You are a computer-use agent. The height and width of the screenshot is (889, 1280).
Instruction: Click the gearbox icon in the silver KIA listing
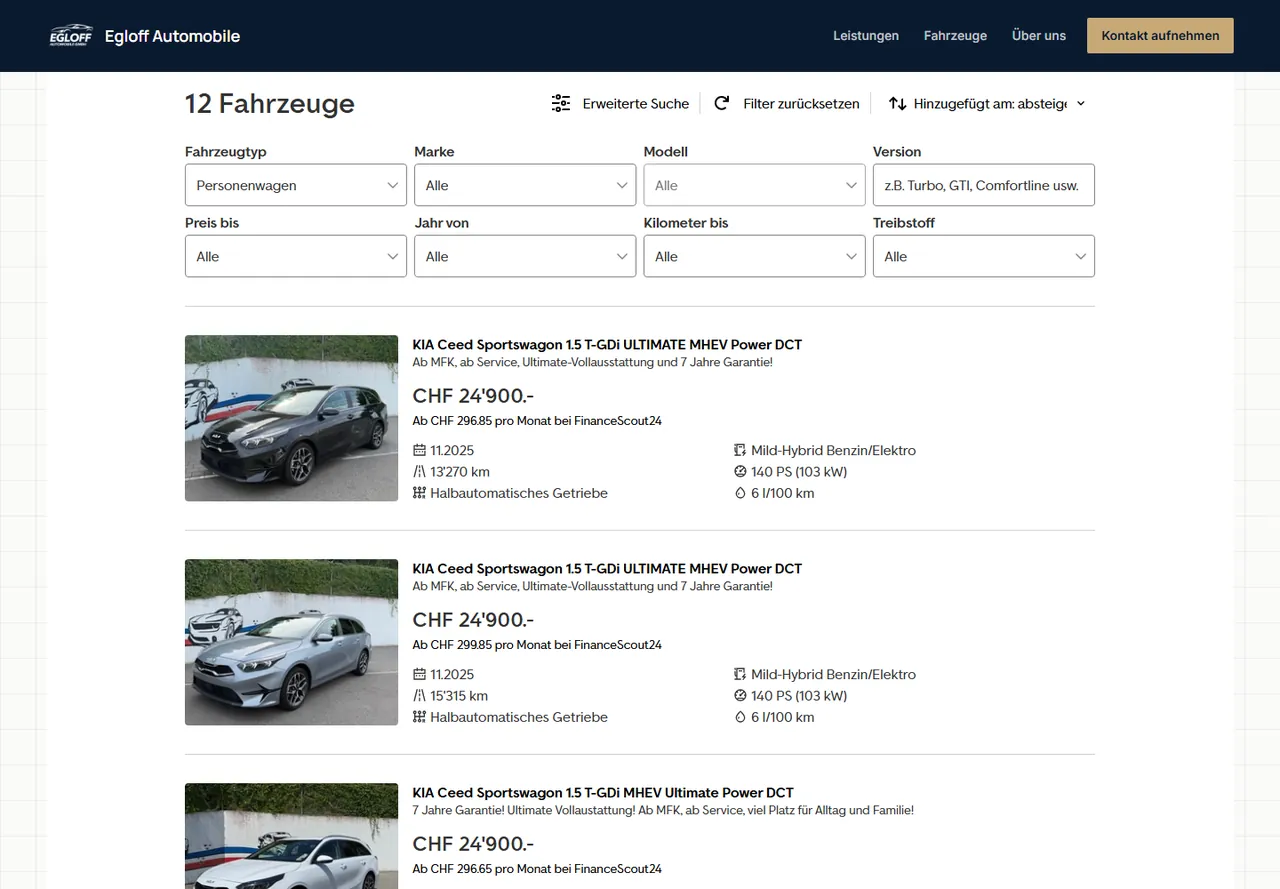coord(419,717)
